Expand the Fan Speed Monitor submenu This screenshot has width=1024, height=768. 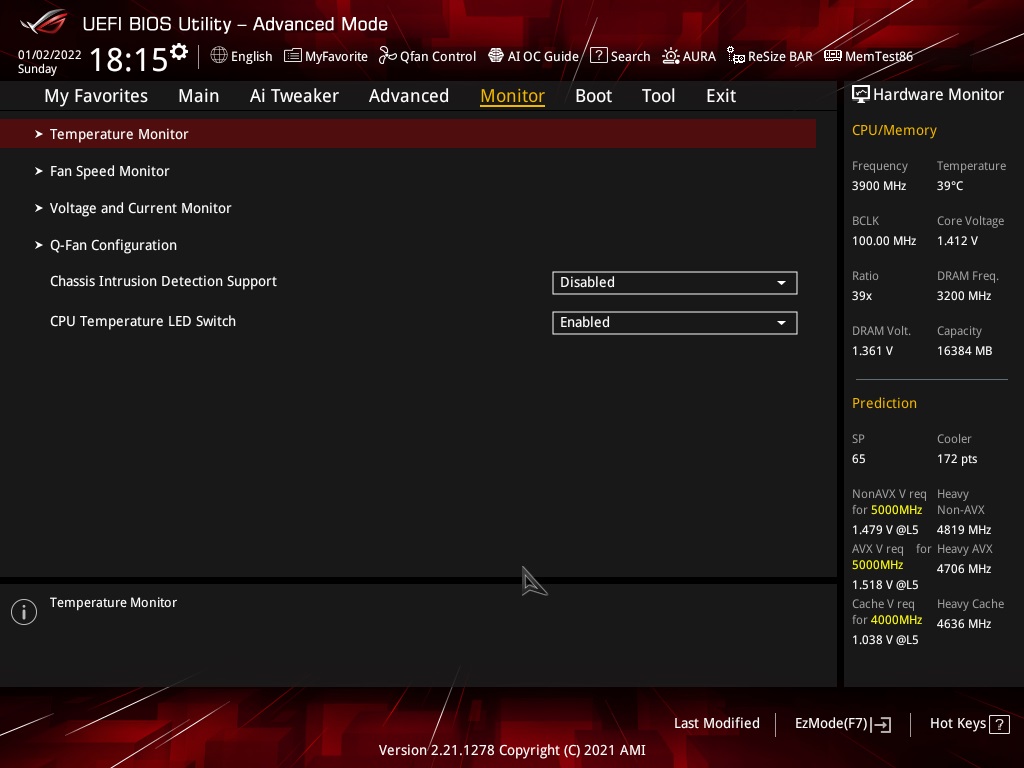[x=109, y=171]
